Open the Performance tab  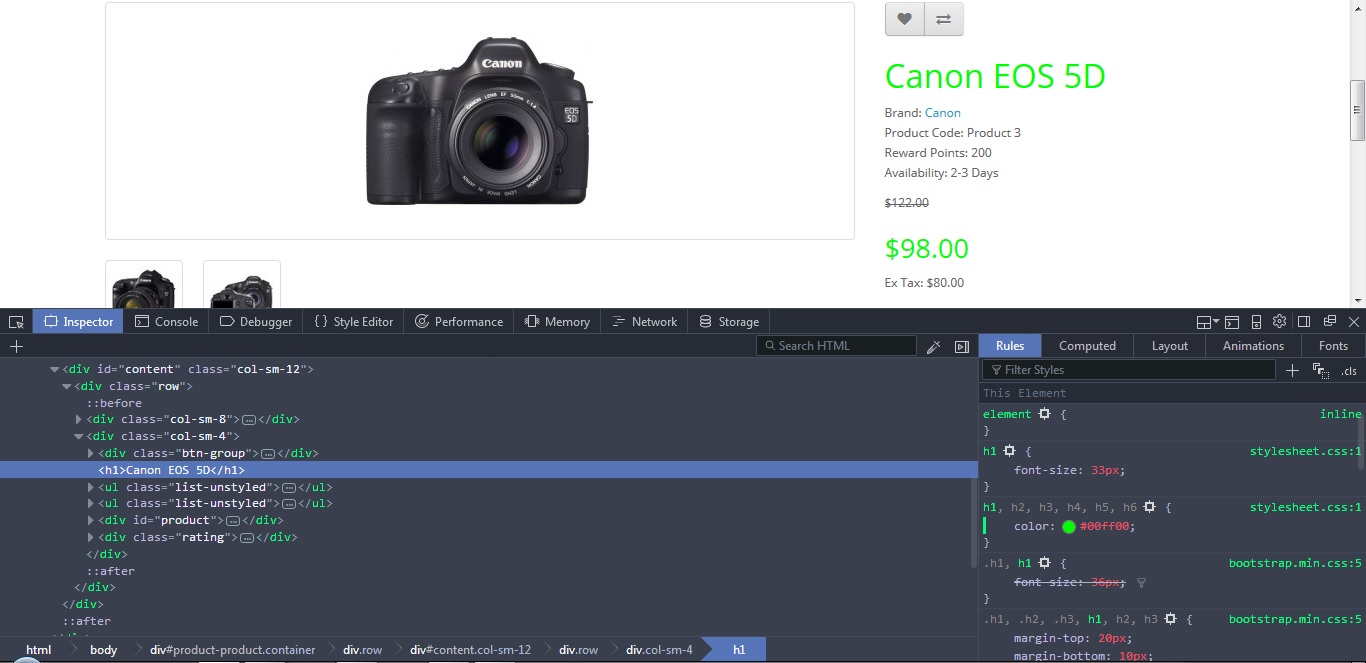click(x=458, y=322)
